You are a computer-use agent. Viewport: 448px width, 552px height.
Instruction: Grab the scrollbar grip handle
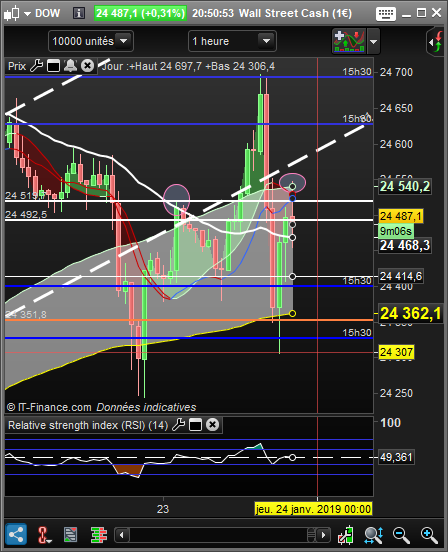click(x=311, y=535)
